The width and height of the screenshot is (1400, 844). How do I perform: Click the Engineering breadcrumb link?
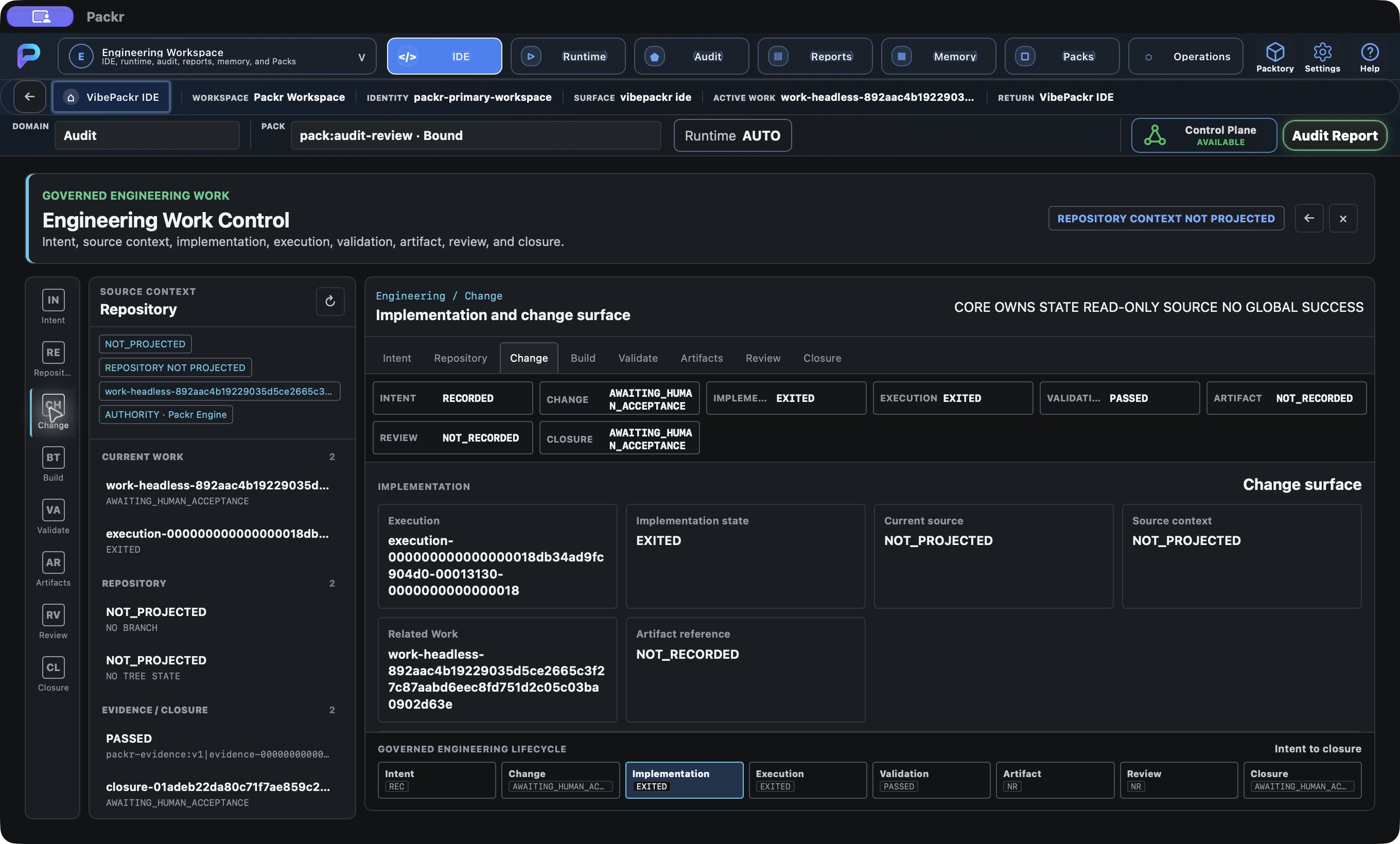click(x=410, y=295)
